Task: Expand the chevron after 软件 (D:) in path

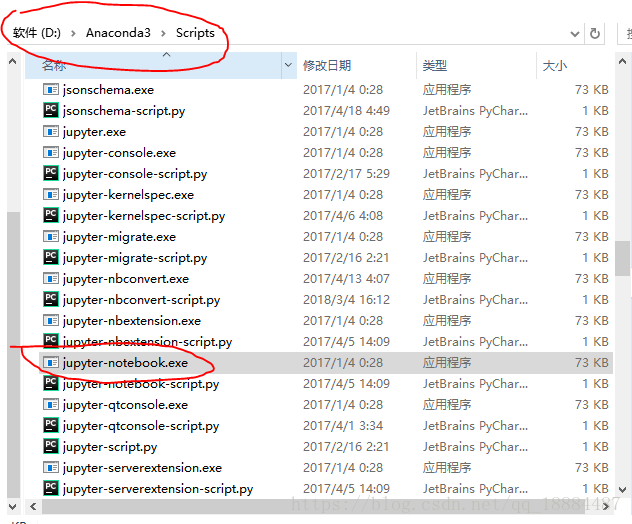Action: 73,33
